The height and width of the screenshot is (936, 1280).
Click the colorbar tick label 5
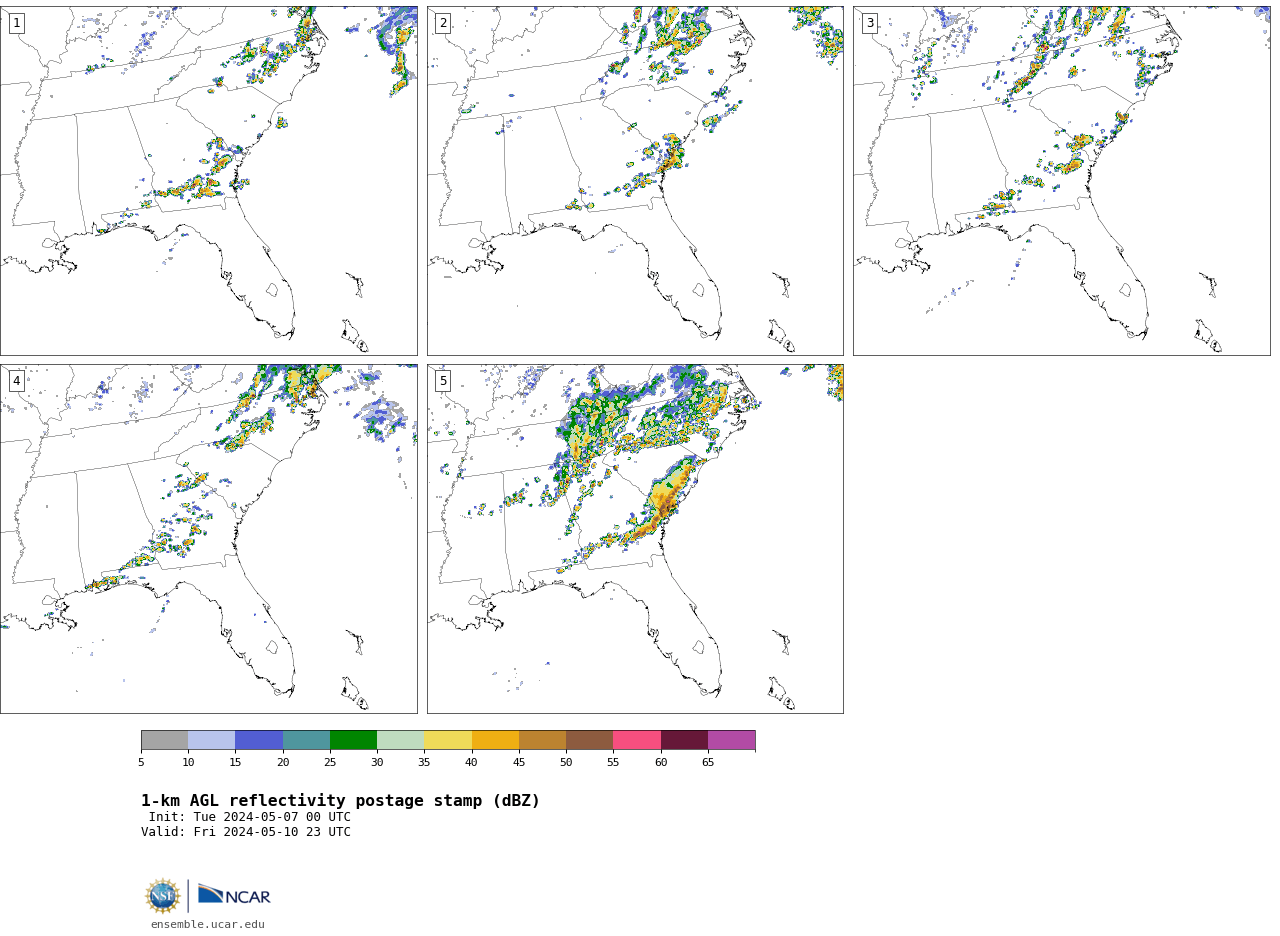tap(141, 763)
